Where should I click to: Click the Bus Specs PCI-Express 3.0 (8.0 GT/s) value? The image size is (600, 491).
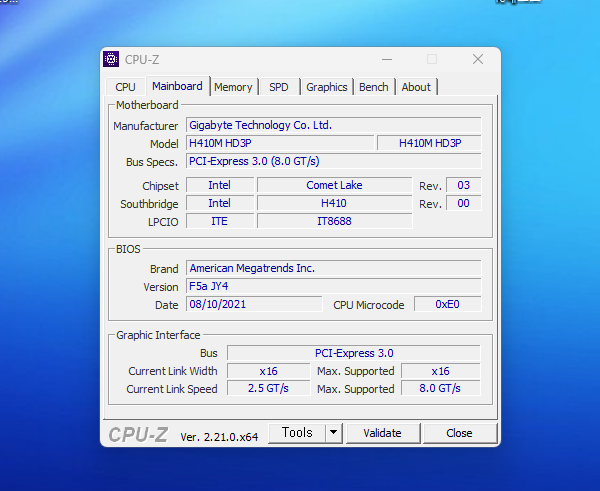coord(333,161)
